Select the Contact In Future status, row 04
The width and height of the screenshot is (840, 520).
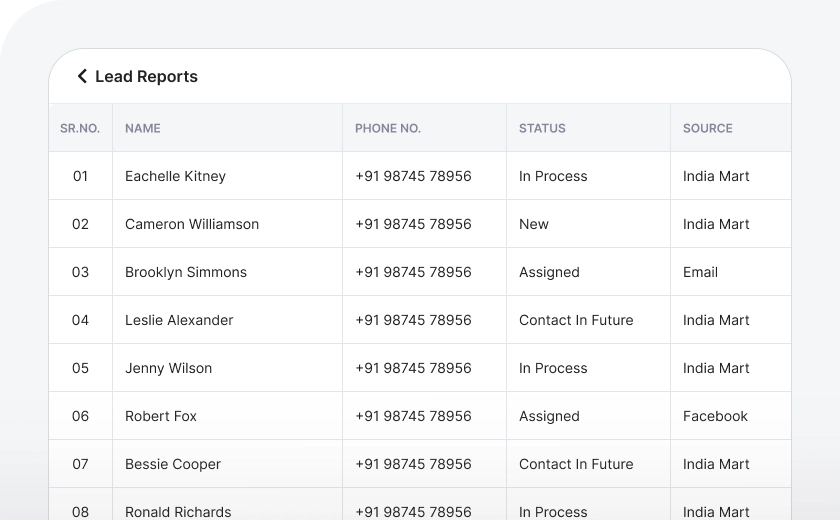pos(576,320)
